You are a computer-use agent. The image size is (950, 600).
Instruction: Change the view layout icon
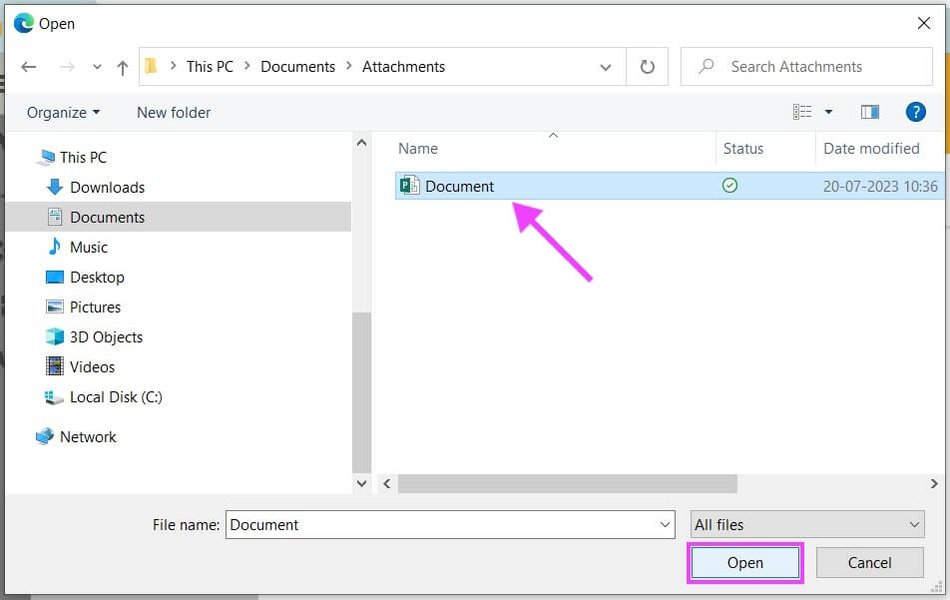pos(802,112)
